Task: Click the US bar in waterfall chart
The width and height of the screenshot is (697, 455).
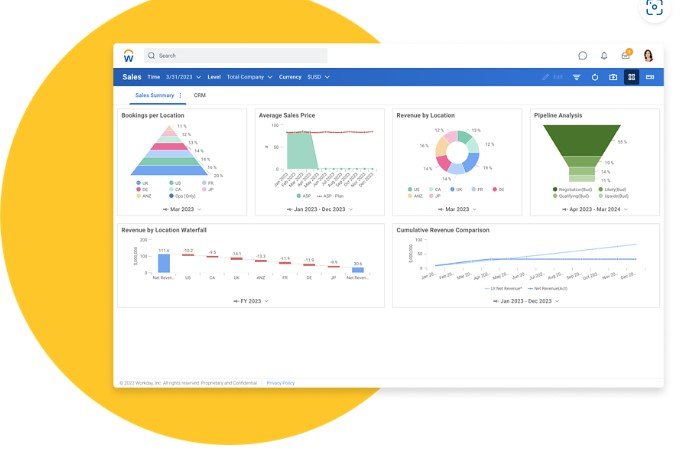Action: [188, 255]
